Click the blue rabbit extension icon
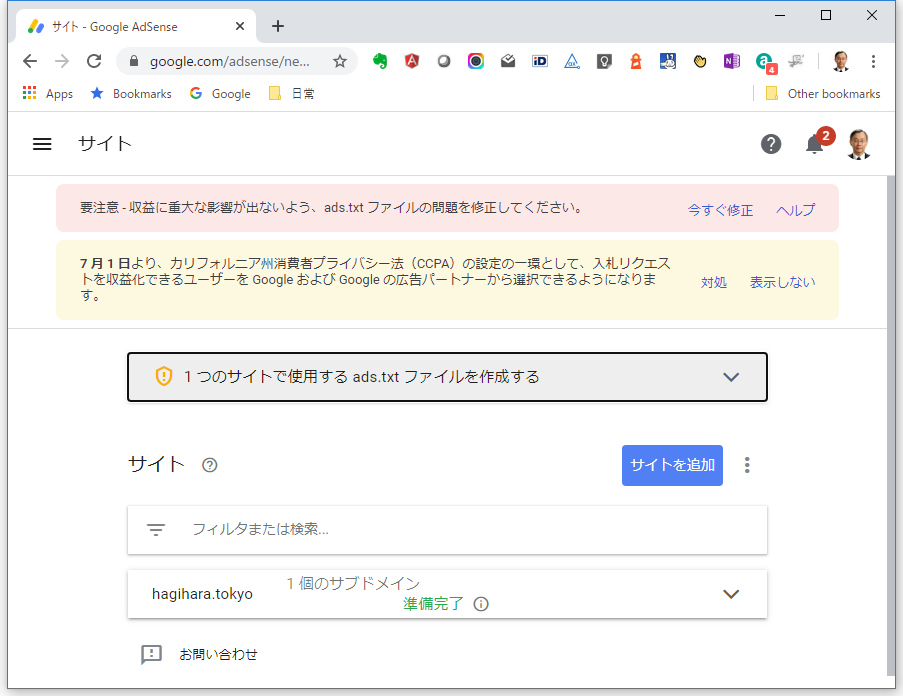The width and height of the screenshot is (903, 696). pyautogui.click(x=668, y=61)
